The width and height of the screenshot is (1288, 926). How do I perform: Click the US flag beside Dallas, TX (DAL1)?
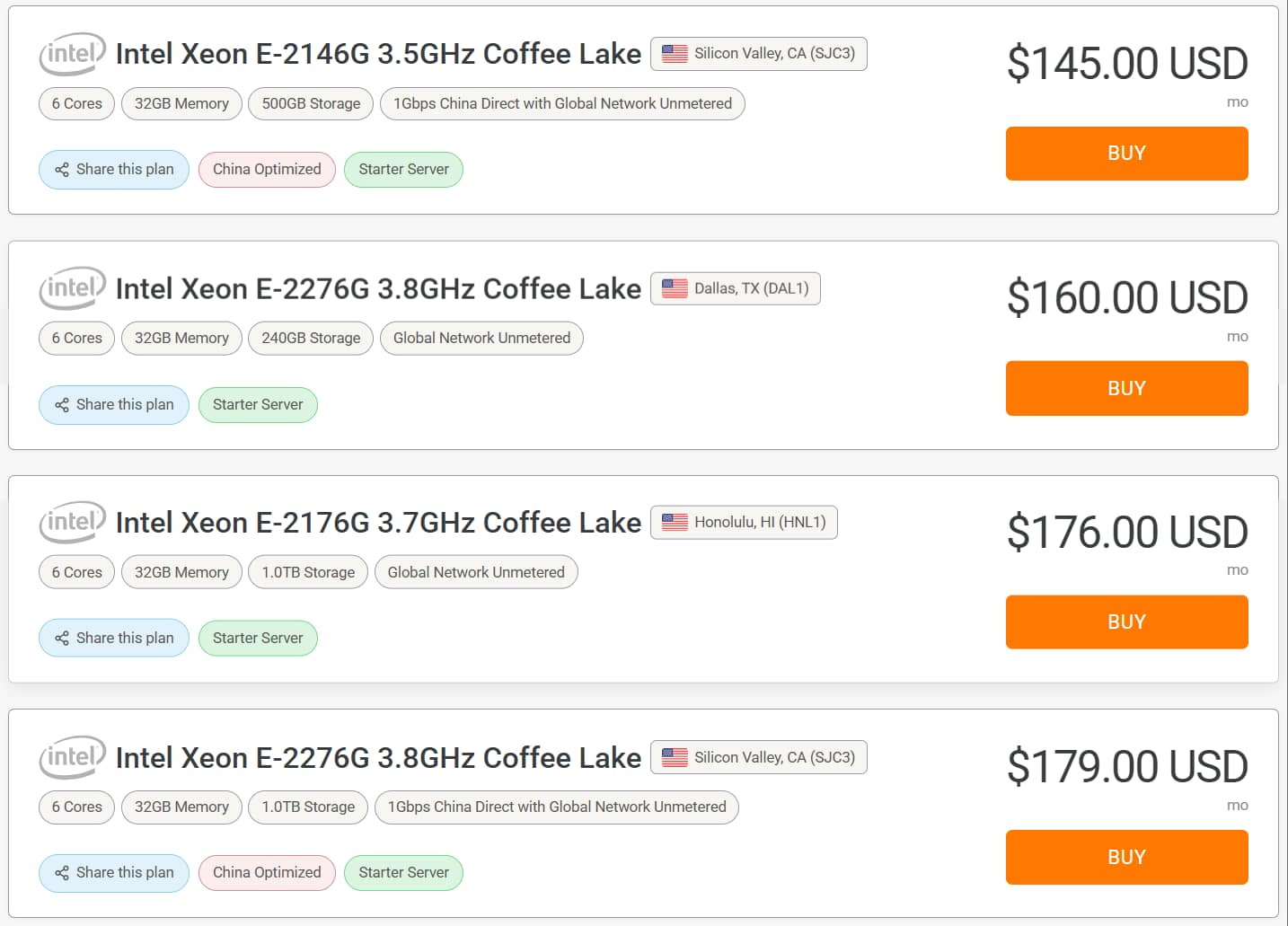[x=675, y=288]
